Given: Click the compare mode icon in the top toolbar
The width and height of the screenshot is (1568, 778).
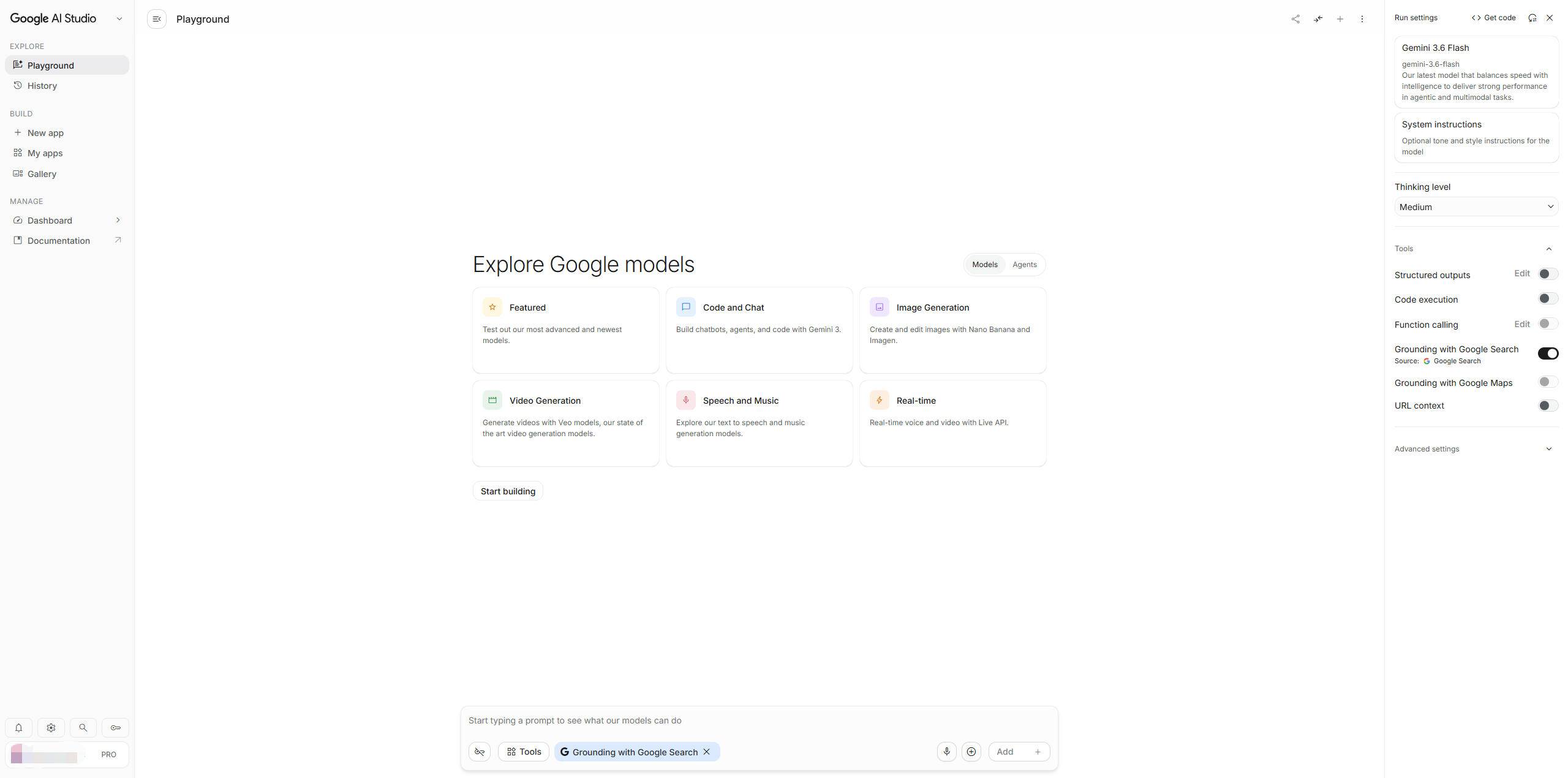Looking at the screenshot, I should [x=1317, y=19].
